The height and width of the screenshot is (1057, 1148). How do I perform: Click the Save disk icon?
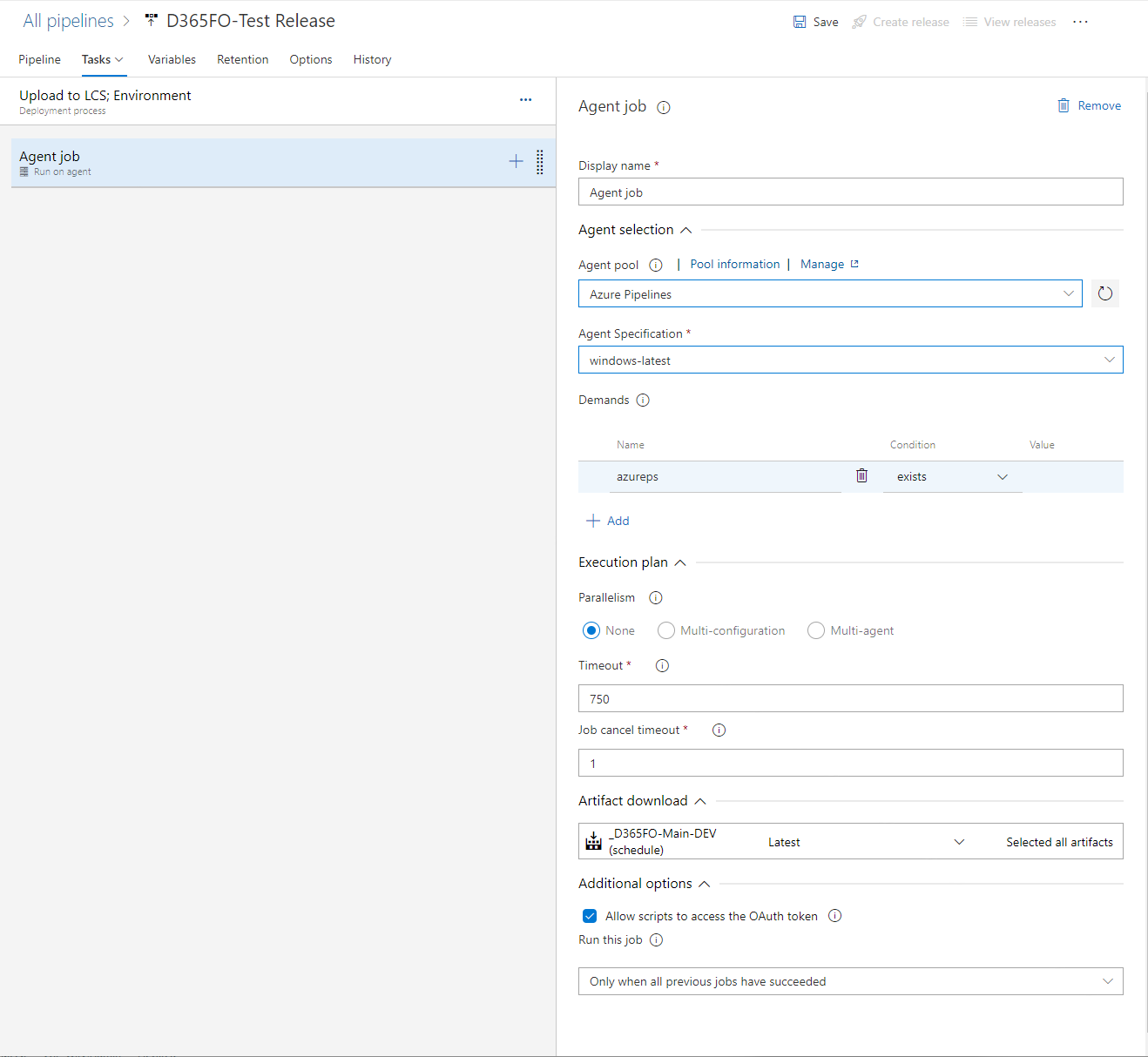click(x=800, y=22)
